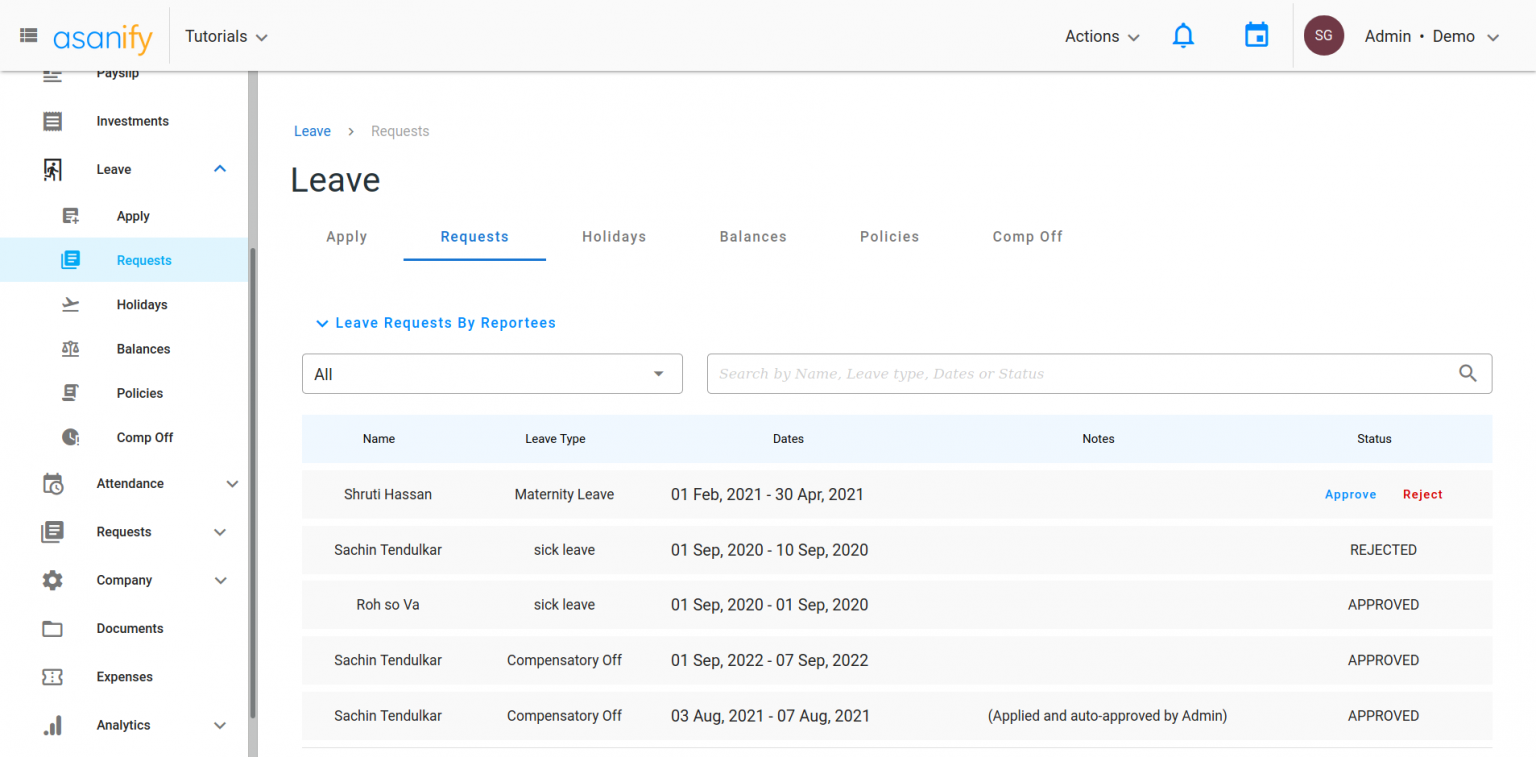Reject Shruti Hassan's leave request
Image resolution: width=1536 pixels, height=757 pixels.
point(1422,495)
